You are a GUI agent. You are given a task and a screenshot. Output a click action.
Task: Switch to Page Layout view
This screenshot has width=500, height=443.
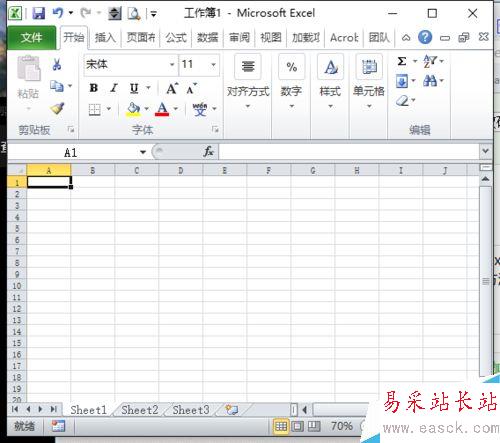click(x=297, y=426)
